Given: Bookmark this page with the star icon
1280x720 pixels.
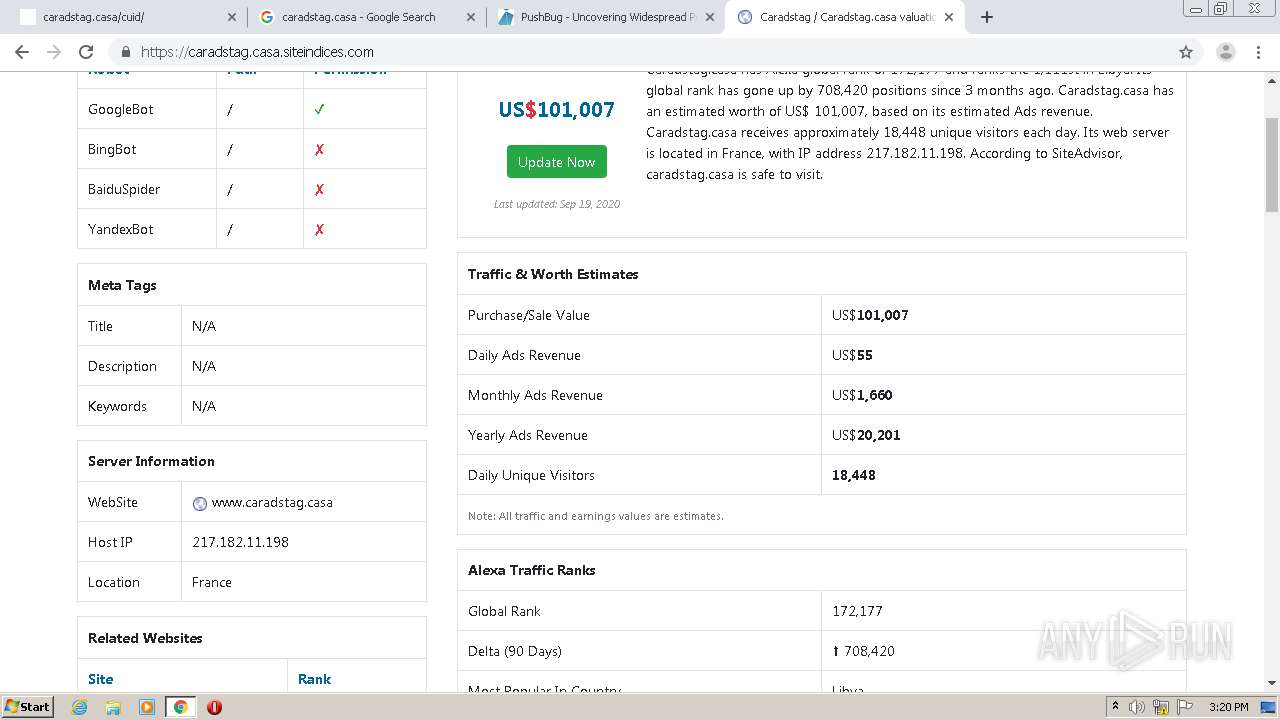Looking at the screenshot, I should [1186, 52].
